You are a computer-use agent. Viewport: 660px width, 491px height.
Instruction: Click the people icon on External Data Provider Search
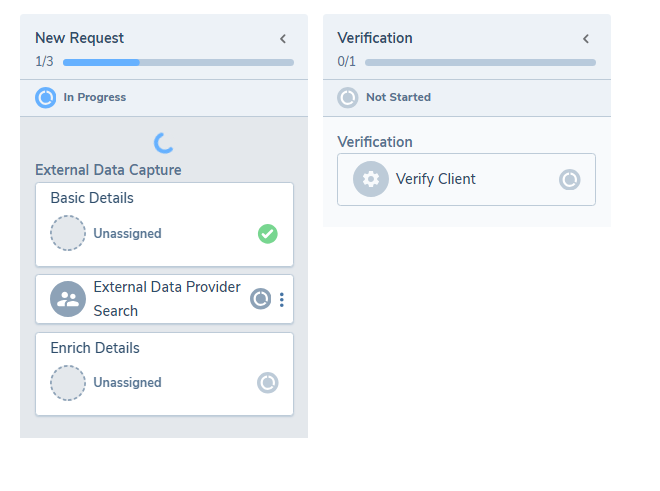tap(68, 299)
